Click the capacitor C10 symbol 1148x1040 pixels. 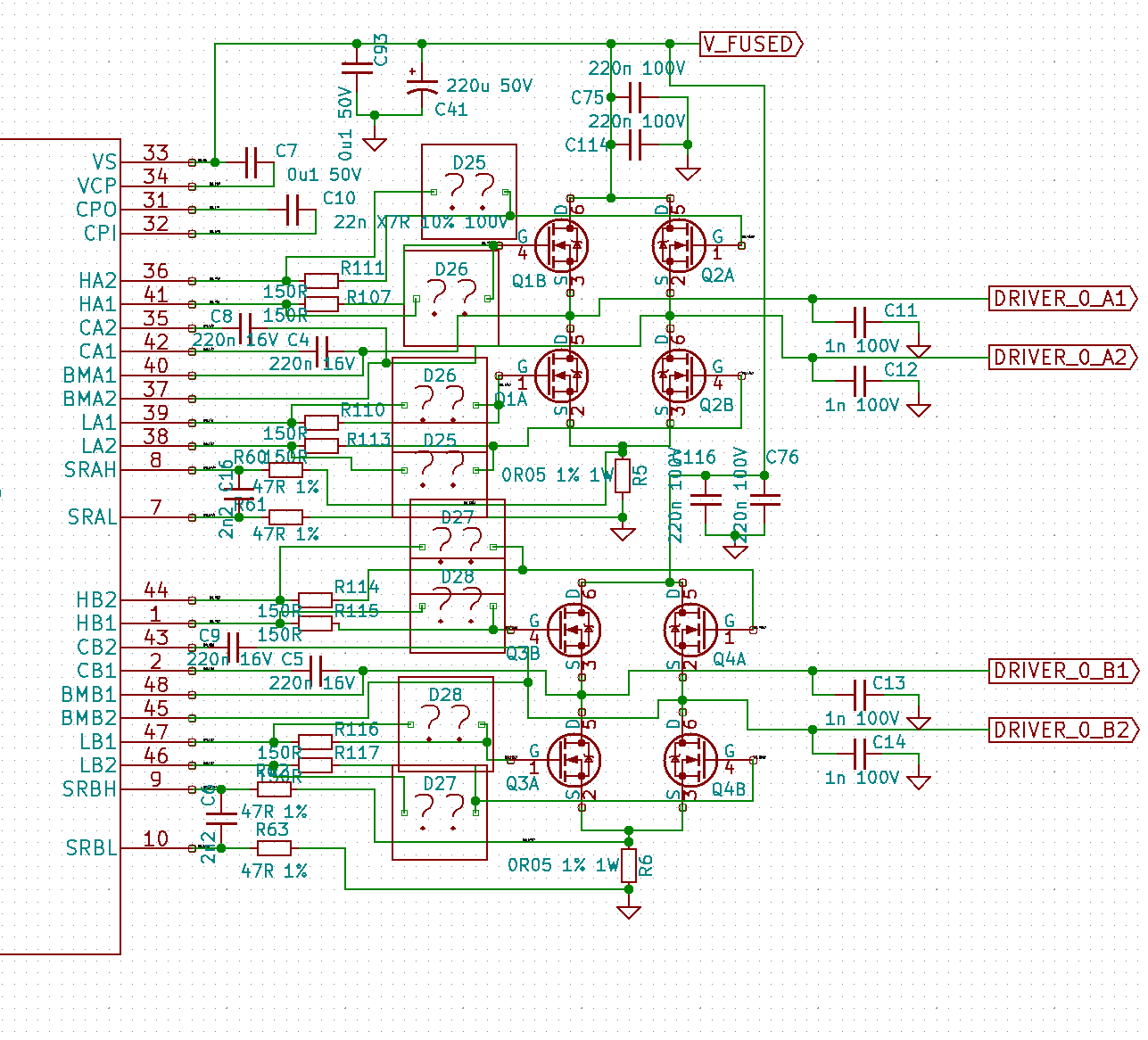tap(293, 210)
